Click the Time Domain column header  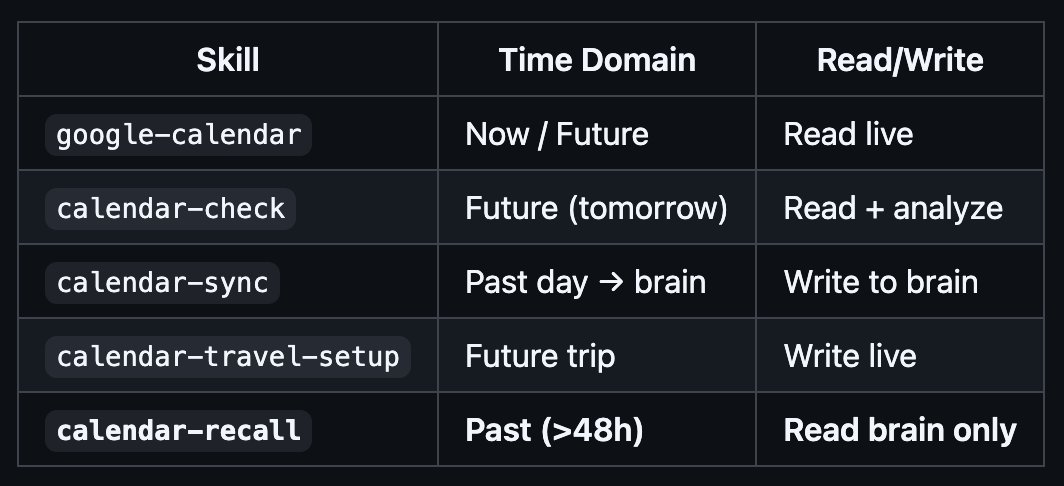(597, 60)
